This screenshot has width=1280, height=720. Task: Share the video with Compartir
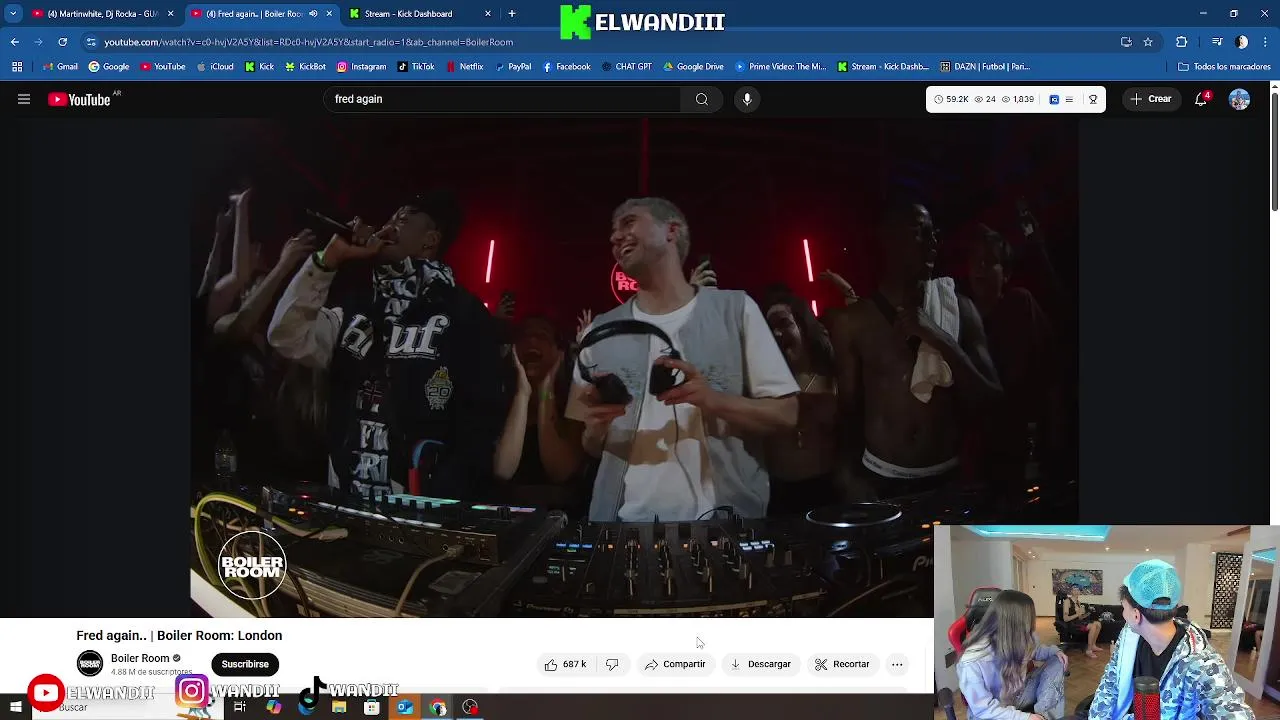tap(675, 664)
